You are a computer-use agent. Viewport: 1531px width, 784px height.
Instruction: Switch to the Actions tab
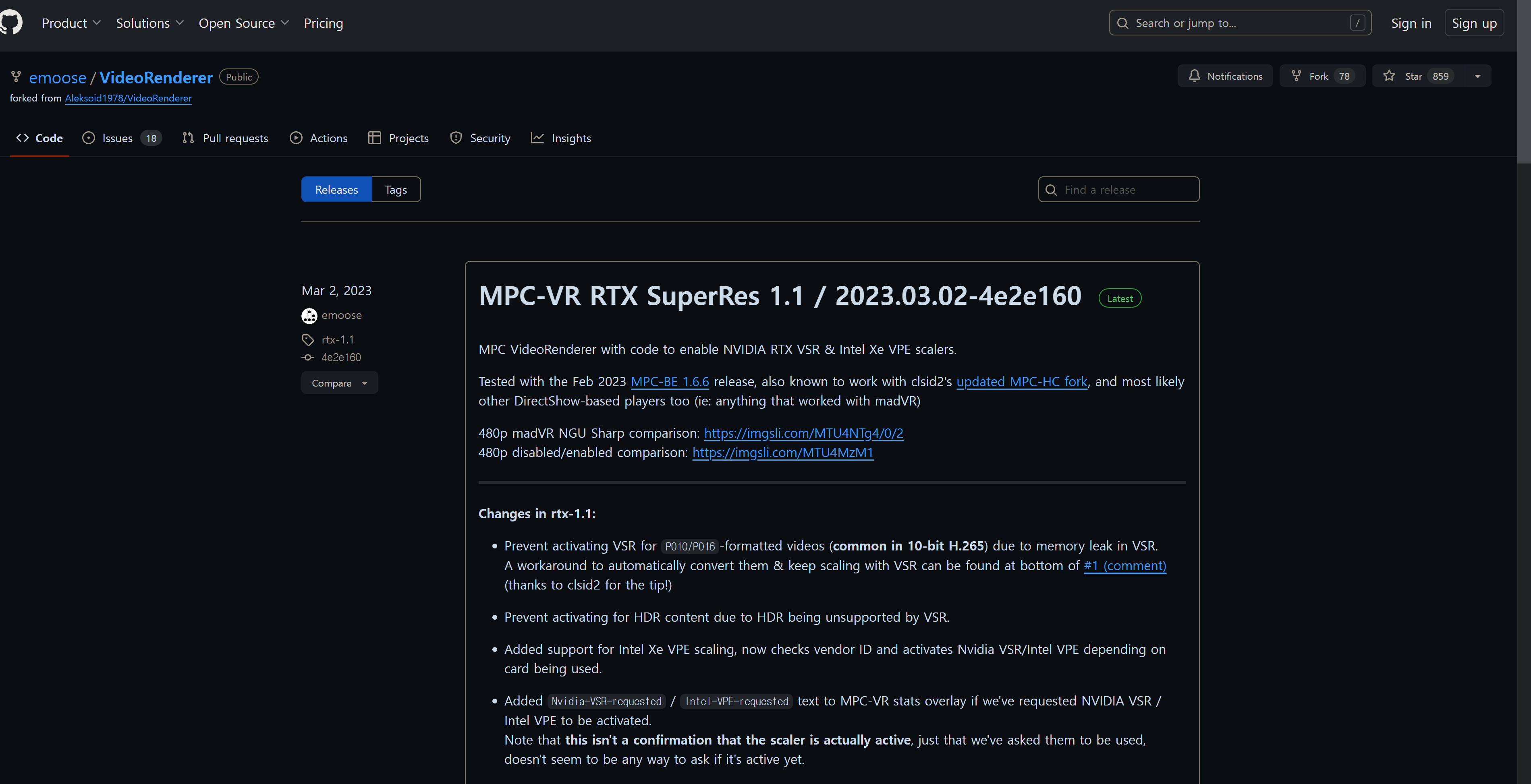(319, 138)
